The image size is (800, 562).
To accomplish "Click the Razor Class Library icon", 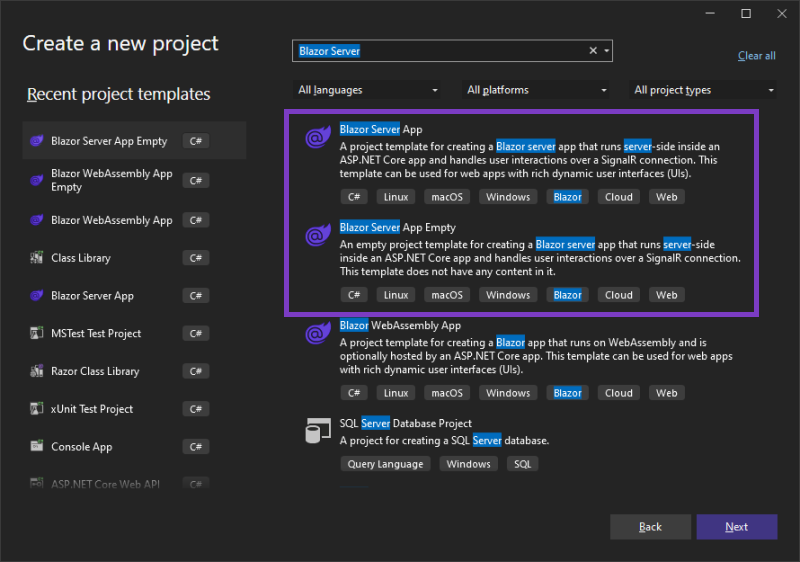I will pyautogui.click(x=37, y=371).
